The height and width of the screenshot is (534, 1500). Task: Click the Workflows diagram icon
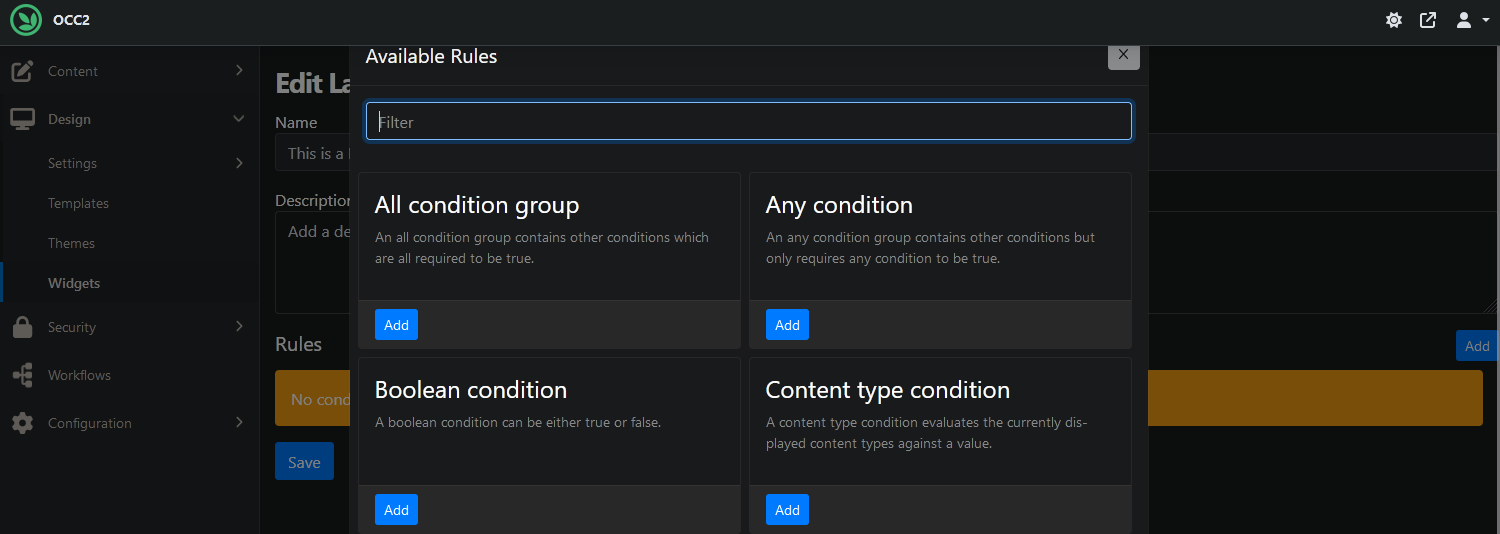point(22,375)
